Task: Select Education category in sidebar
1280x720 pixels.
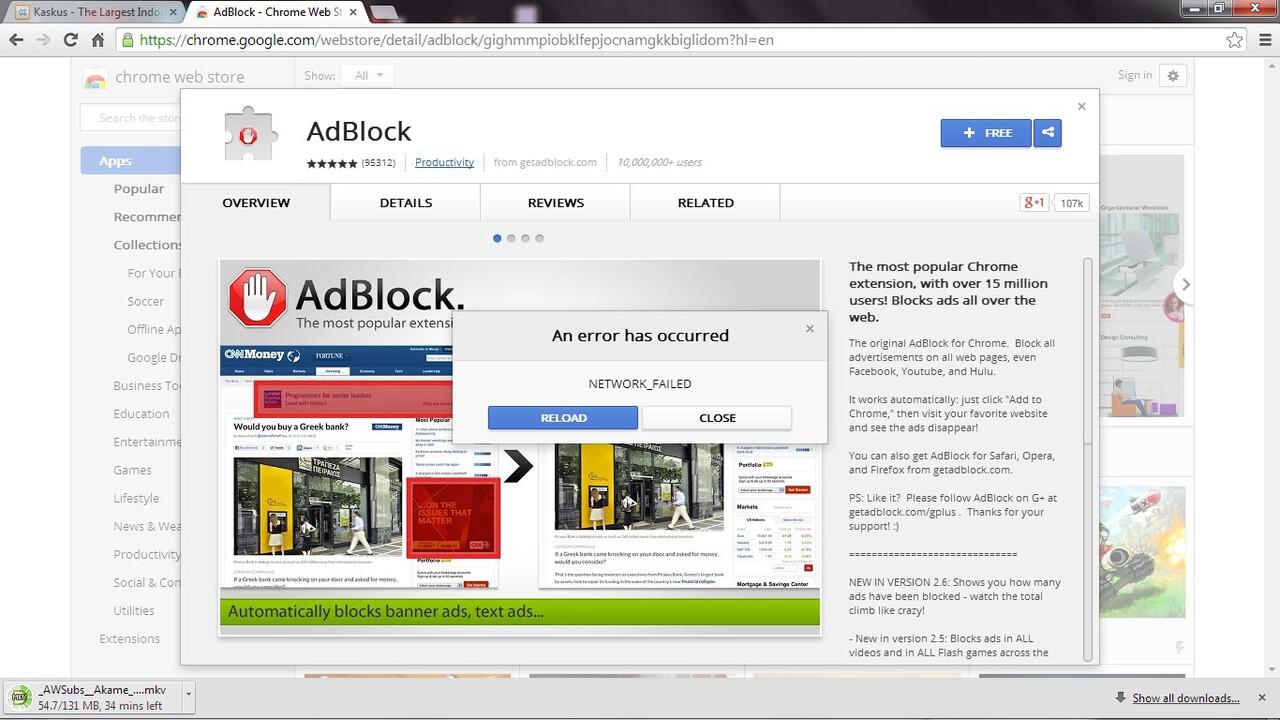Action: click(x=141, y=413)
